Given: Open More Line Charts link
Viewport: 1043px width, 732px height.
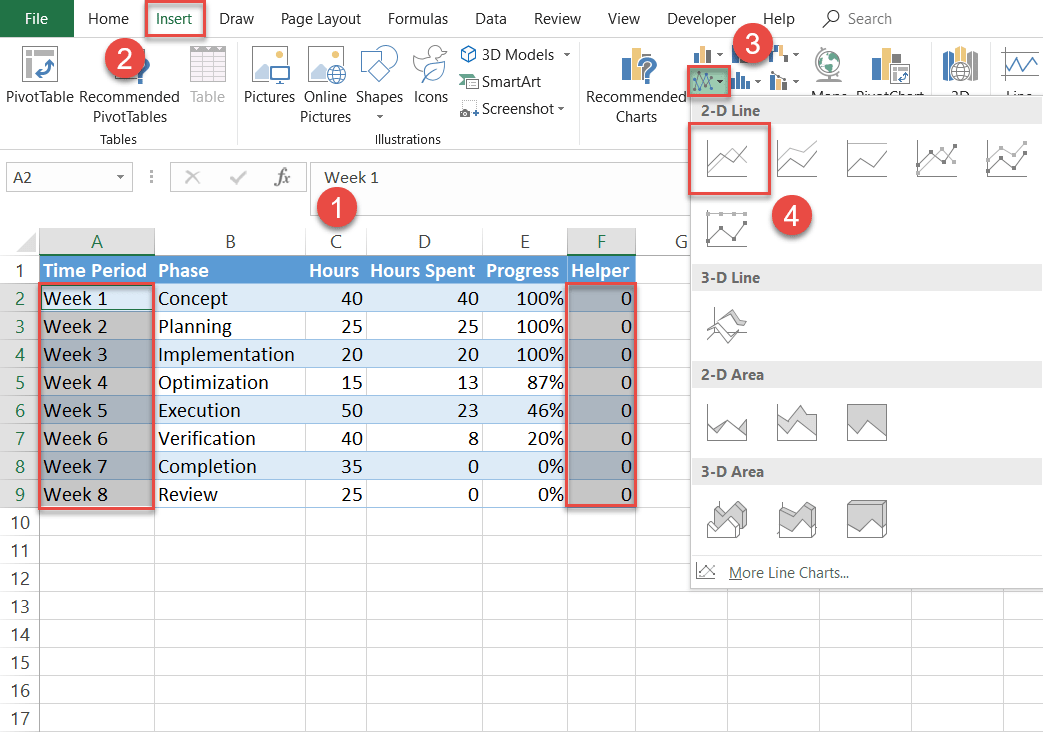Looking at the screenshot, I should 789,573.
